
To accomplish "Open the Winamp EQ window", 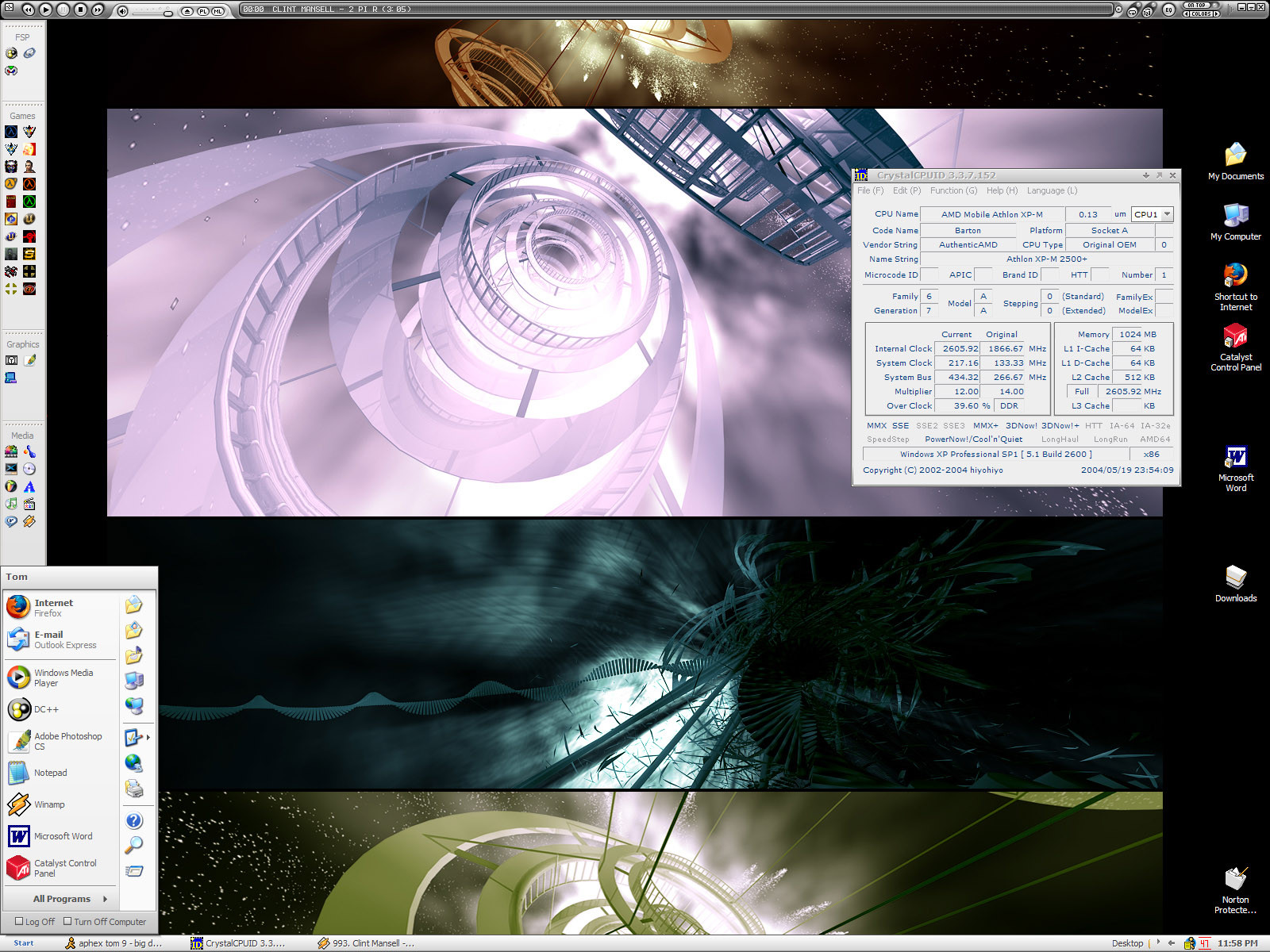I will click(x=1168, y=10).
